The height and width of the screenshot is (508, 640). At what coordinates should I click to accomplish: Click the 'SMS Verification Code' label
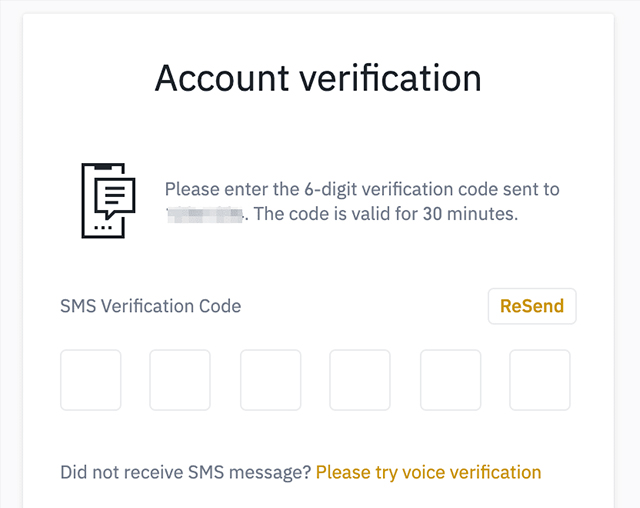click(x=151, y=306)
